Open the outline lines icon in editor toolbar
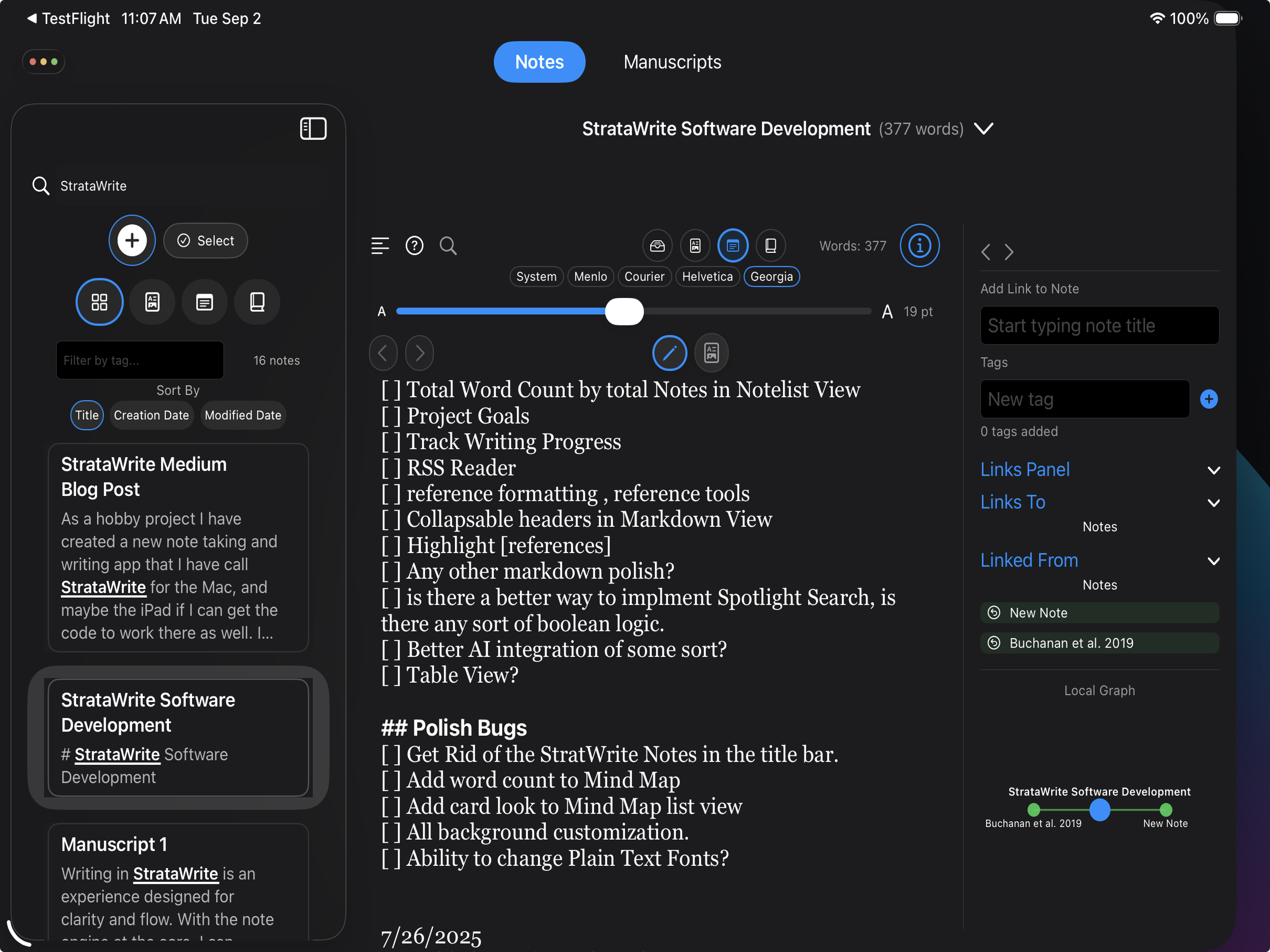Screen dimensions: 1270x952 (380, 245)
